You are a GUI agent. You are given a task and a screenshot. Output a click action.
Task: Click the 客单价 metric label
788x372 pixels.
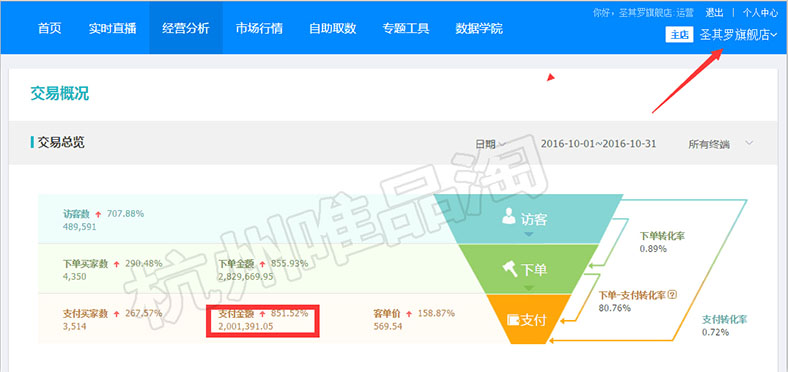click(x=387, y=314)
